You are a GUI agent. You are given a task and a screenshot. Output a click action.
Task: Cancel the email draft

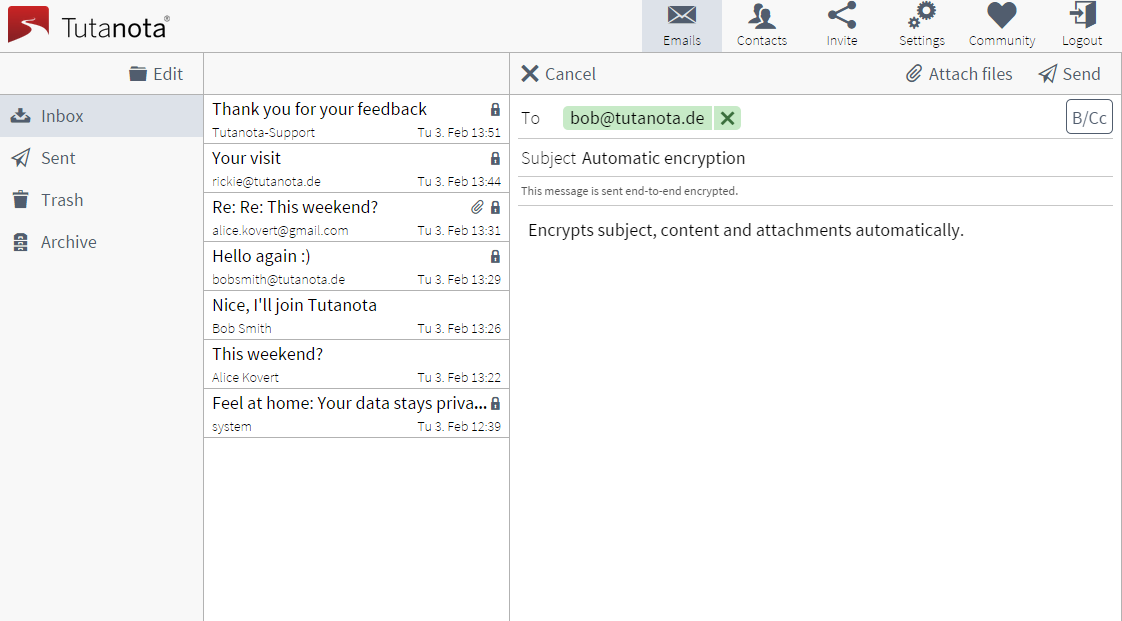coord(558,74)
